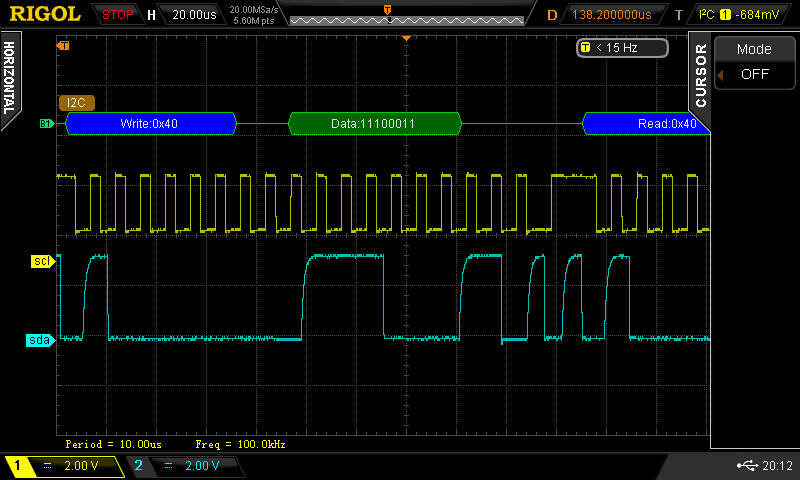This screenshot has height=480, width=800.
Task: Change cursor mode OFF setting
Action: click(x=755, y=74)
